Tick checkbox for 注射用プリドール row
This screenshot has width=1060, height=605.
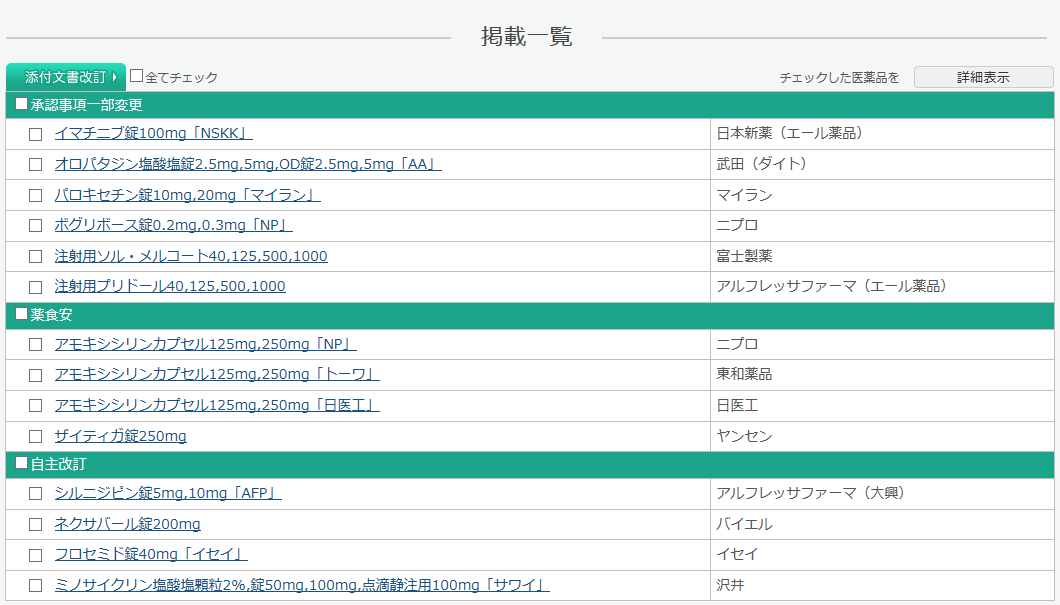click(x=36, y=287)
